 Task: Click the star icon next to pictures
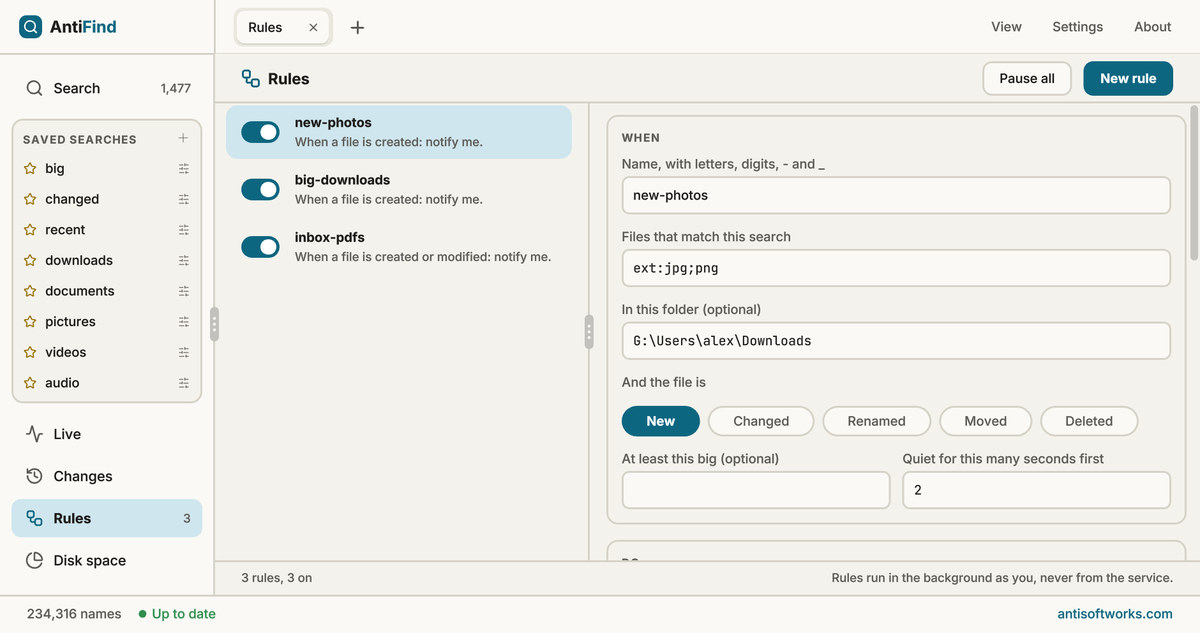point(30,322)
